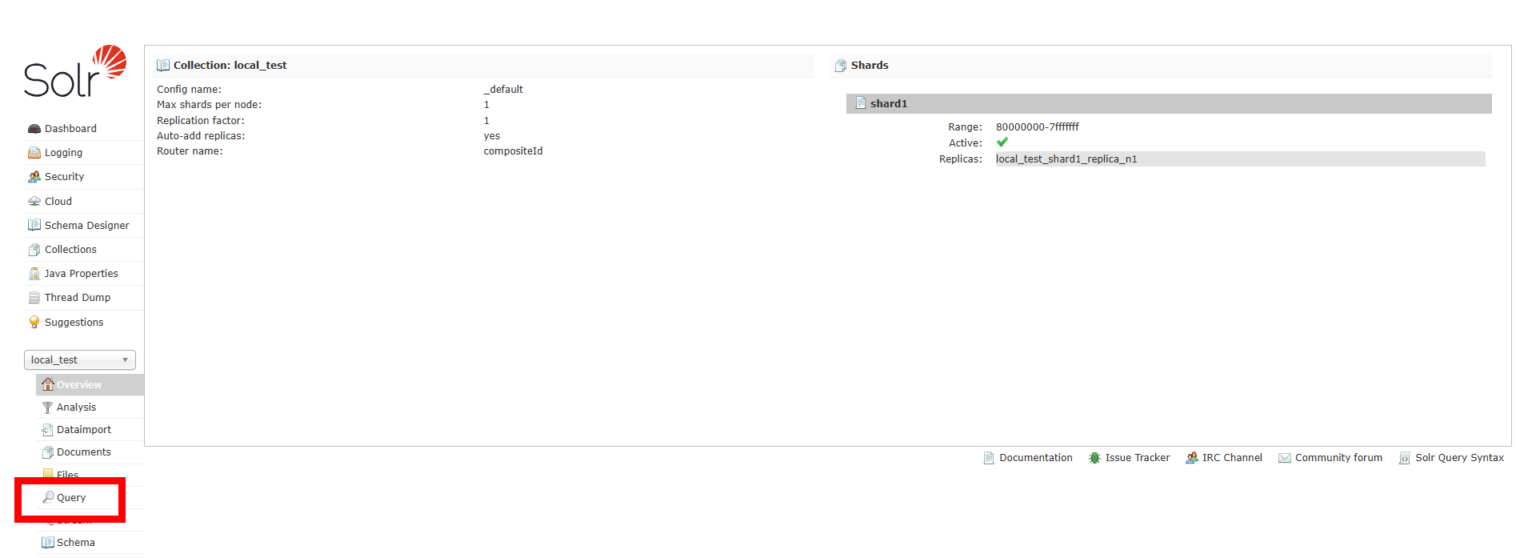Viewport: 1536px width, 558px height.
Task: Click the Cloud icon in sidebar
Action: [34, 201]
